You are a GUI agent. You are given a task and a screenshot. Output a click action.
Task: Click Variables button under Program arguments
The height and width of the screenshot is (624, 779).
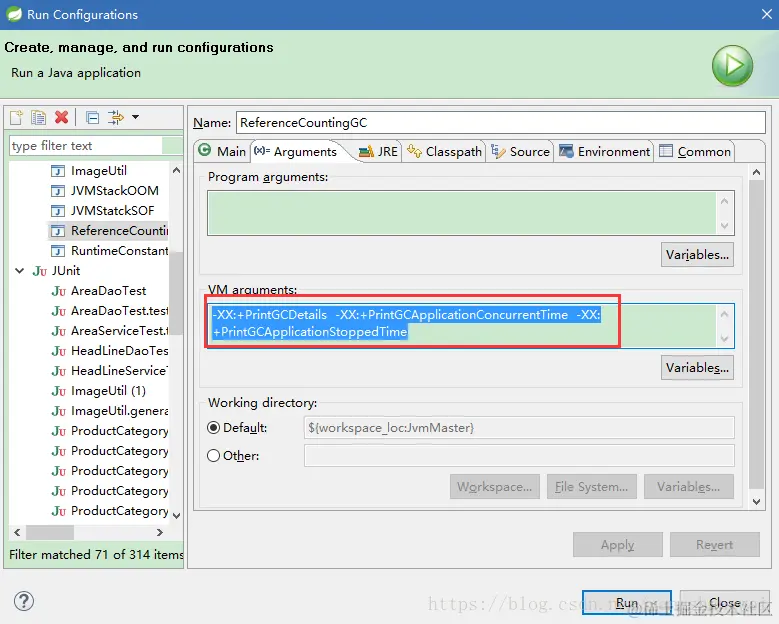point(697,255)
